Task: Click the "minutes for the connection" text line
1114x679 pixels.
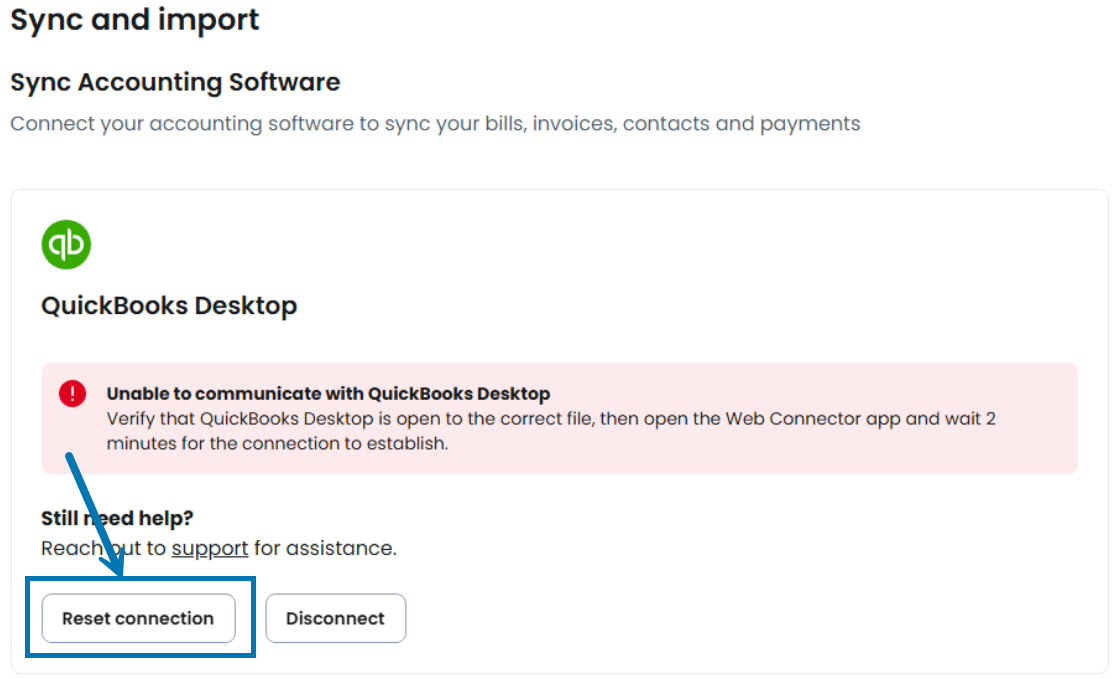Action: point(277,443)
